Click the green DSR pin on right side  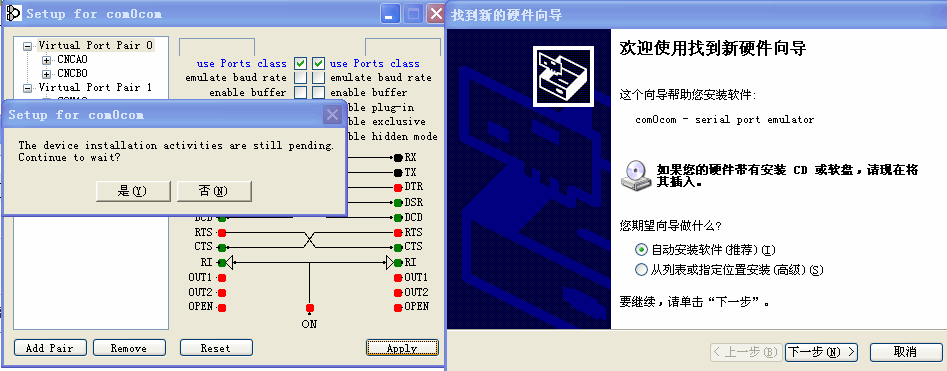click(x=398, y=202)
